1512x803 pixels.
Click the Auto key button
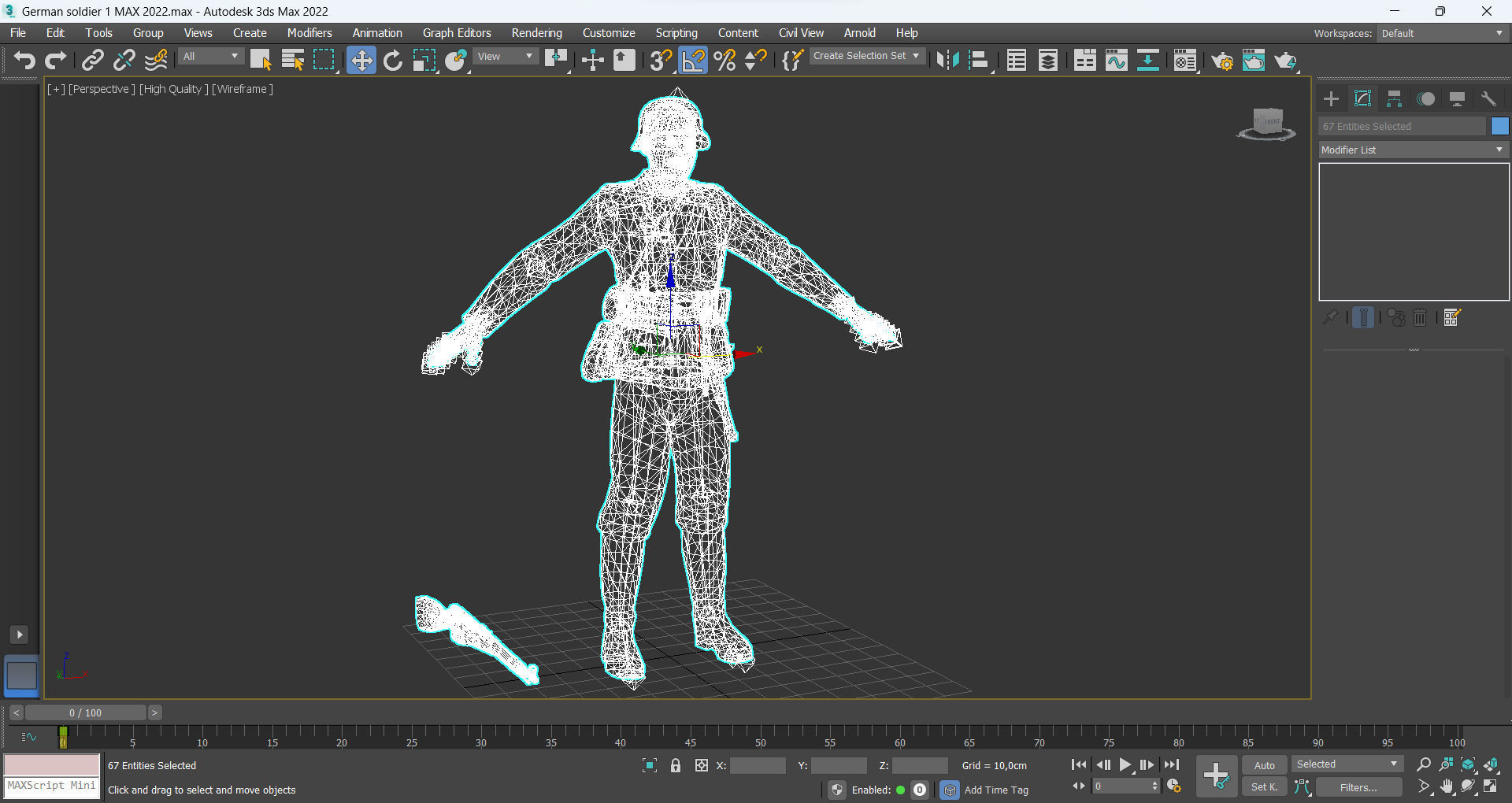click(1265, 765)
